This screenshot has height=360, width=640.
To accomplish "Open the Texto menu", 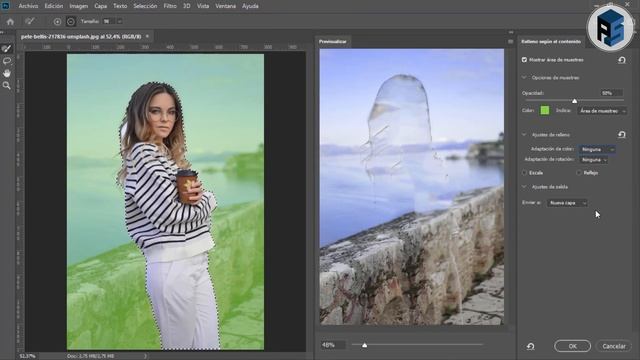I will point(120,6).
